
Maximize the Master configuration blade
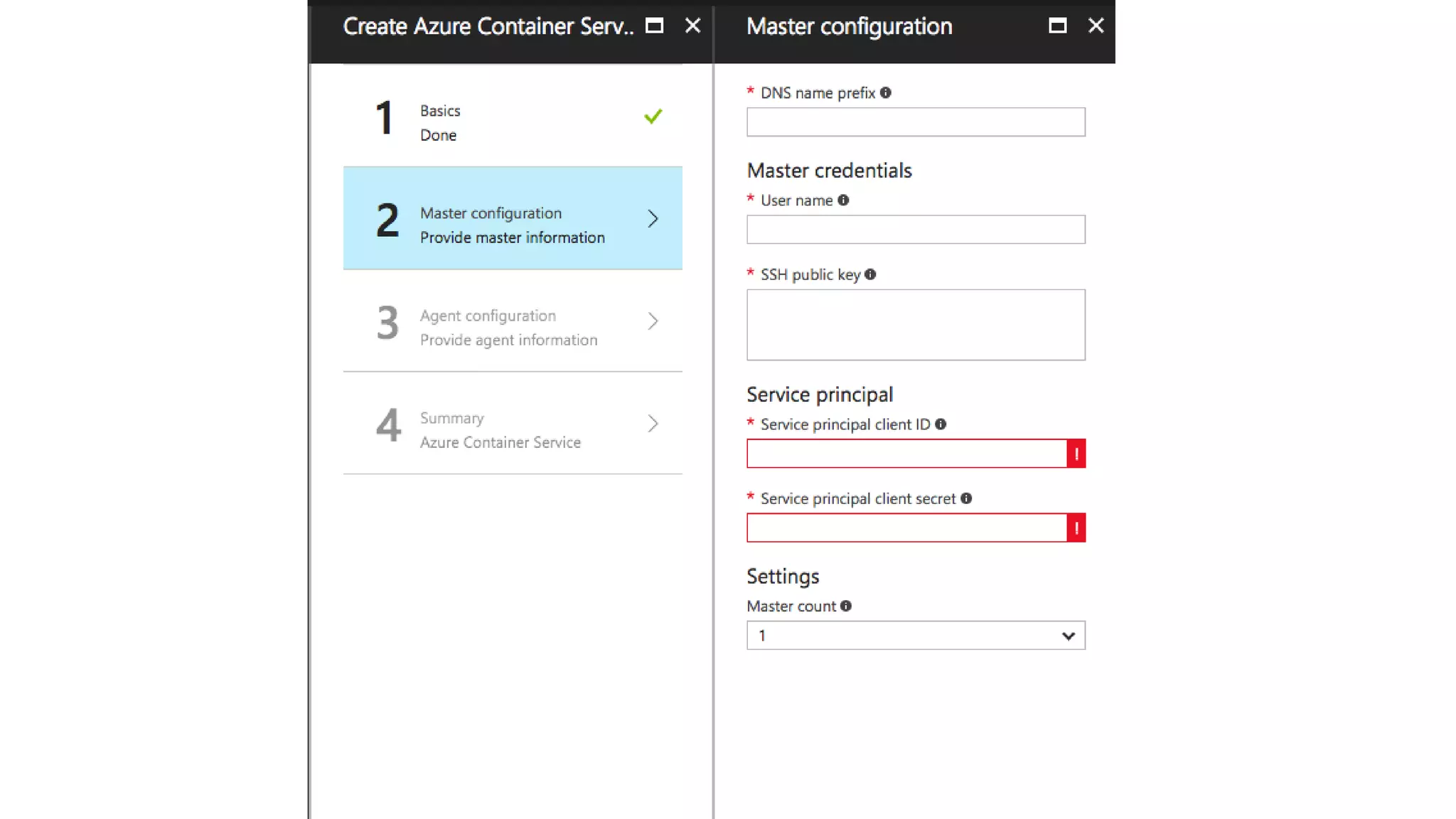[x=1057, y=26]
